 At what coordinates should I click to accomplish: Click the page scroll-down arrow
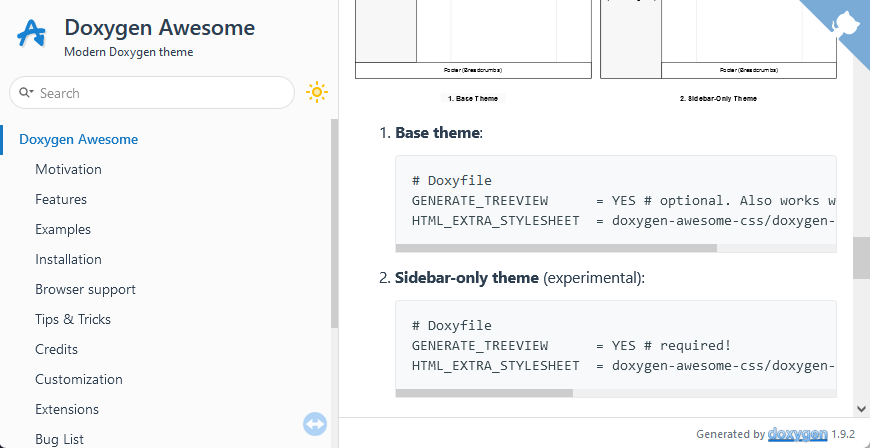861,408
